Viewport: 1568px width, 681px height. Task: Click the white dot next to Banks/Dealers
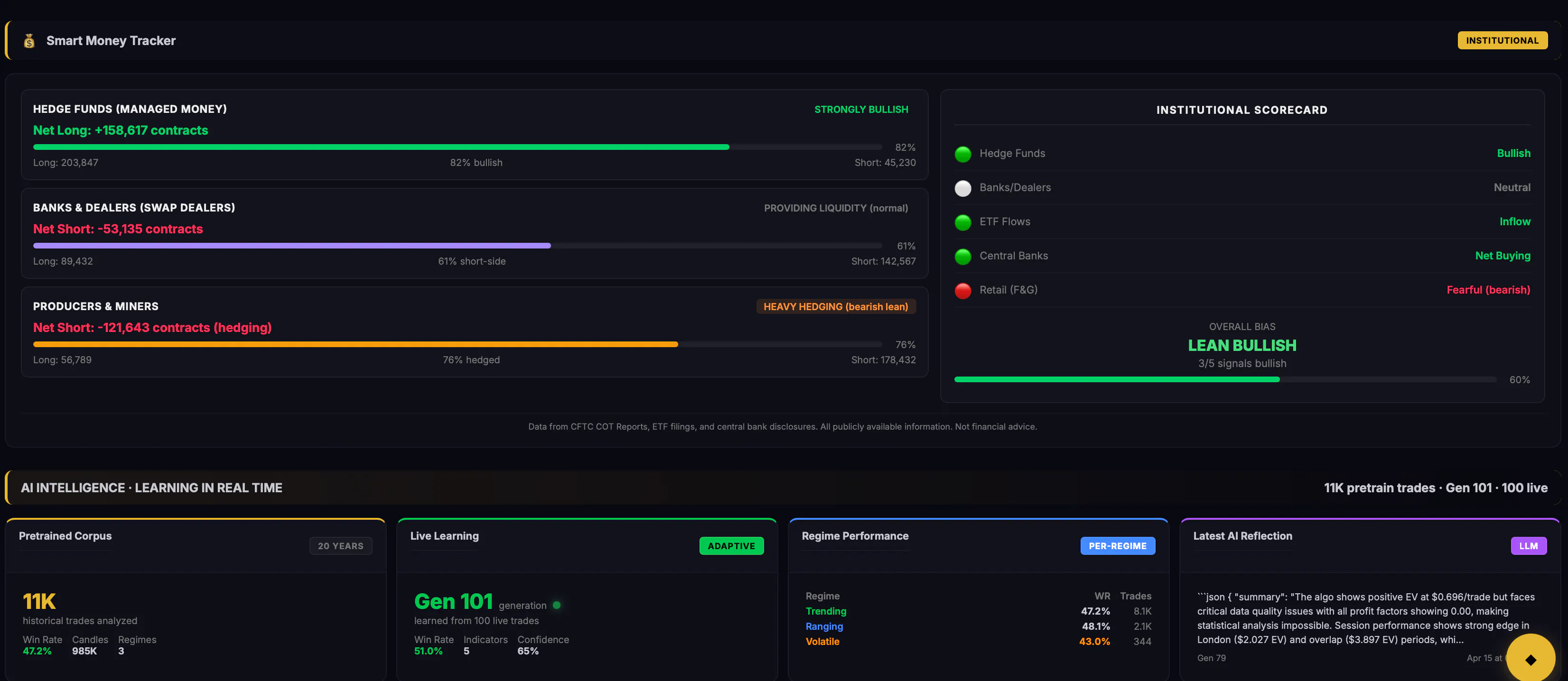coord(963,188)
